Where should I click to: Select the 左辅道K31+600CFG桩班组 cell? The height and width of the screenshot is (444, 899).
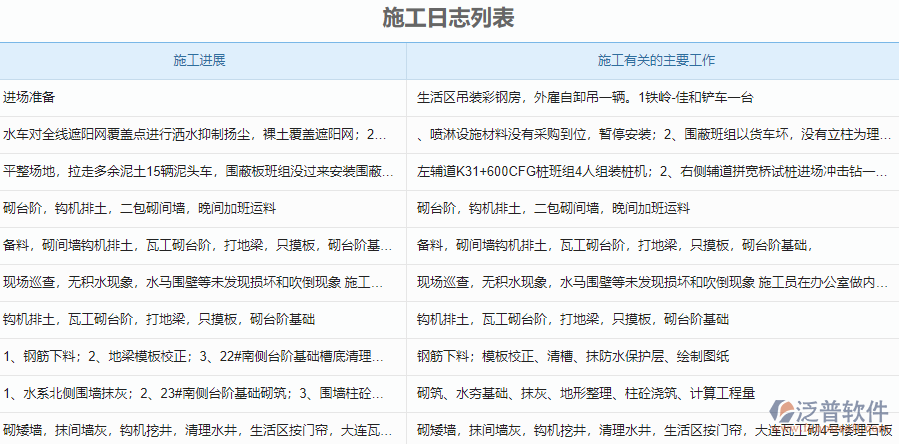point(653,172)
